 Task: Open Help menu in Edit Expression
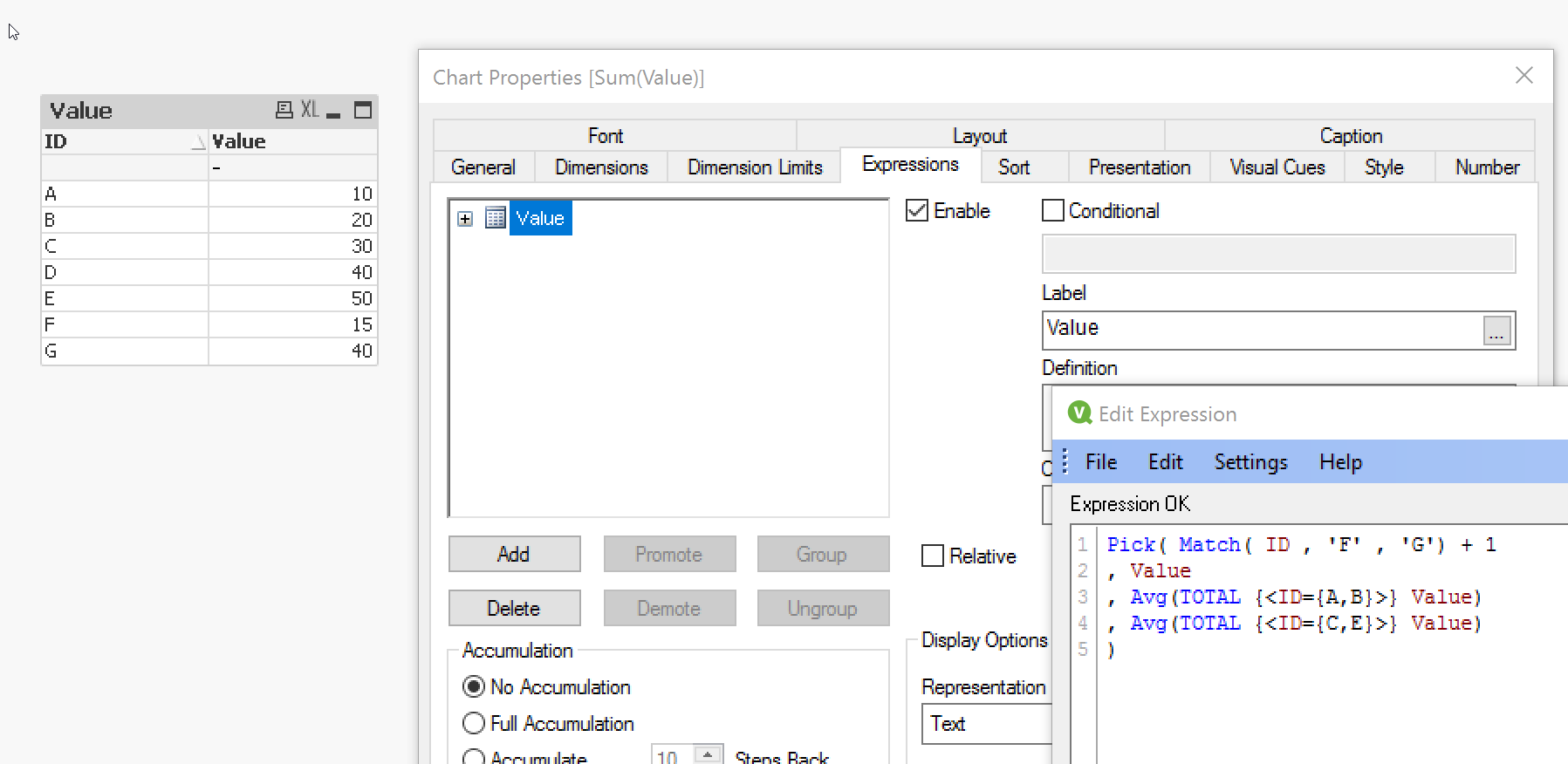pyautogui.click(x=1340, y=462)
